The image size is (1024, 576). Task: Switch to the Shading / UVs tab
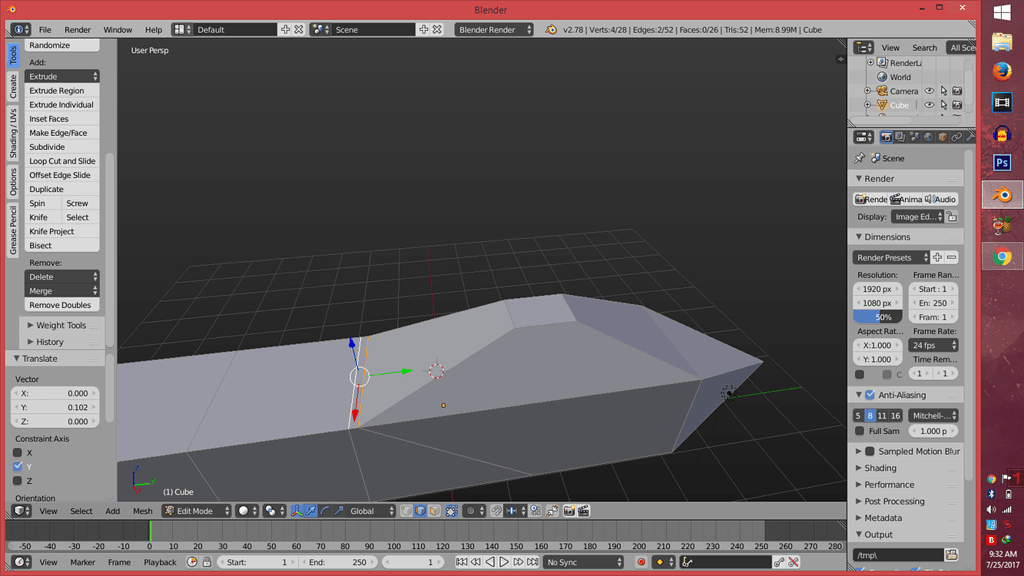13,133
